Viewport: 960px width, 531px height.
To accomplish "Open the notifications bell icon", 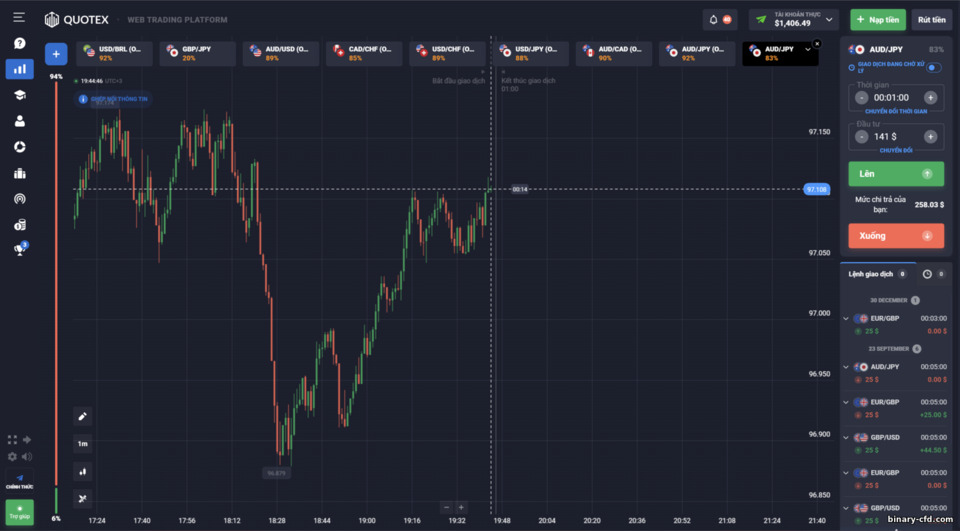I will [713, 20].
